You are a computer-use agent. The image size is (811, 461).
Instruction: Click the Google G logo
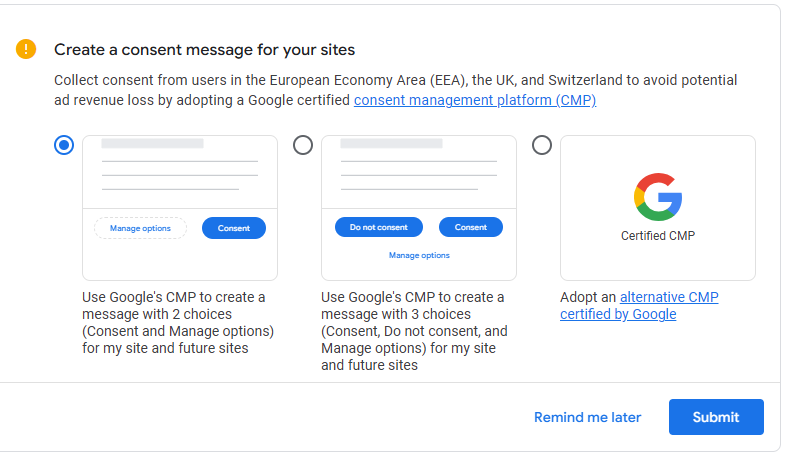coord(658,197)
